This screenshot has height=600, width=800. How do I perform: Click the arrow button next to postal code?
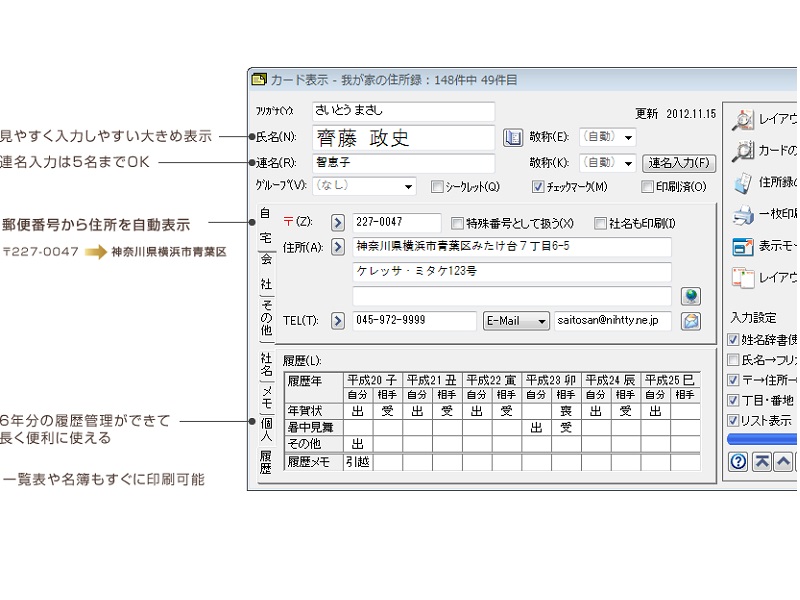[337, 222]
